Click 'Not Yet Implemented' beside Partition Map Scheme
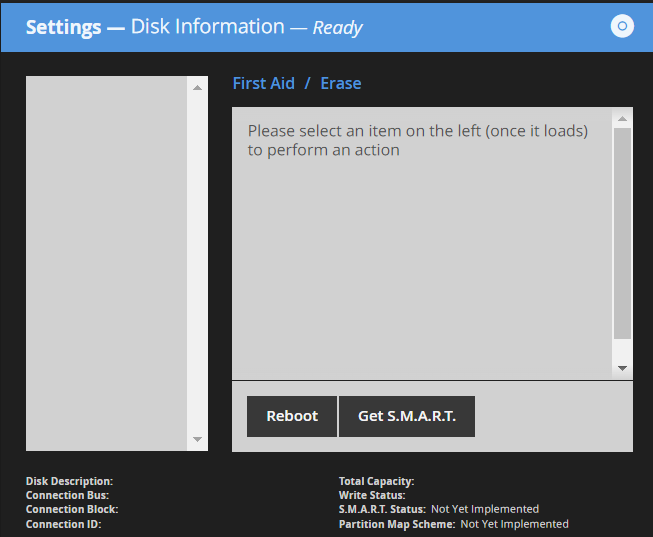Viewport: 653px width, 537px height. point(514,524)
